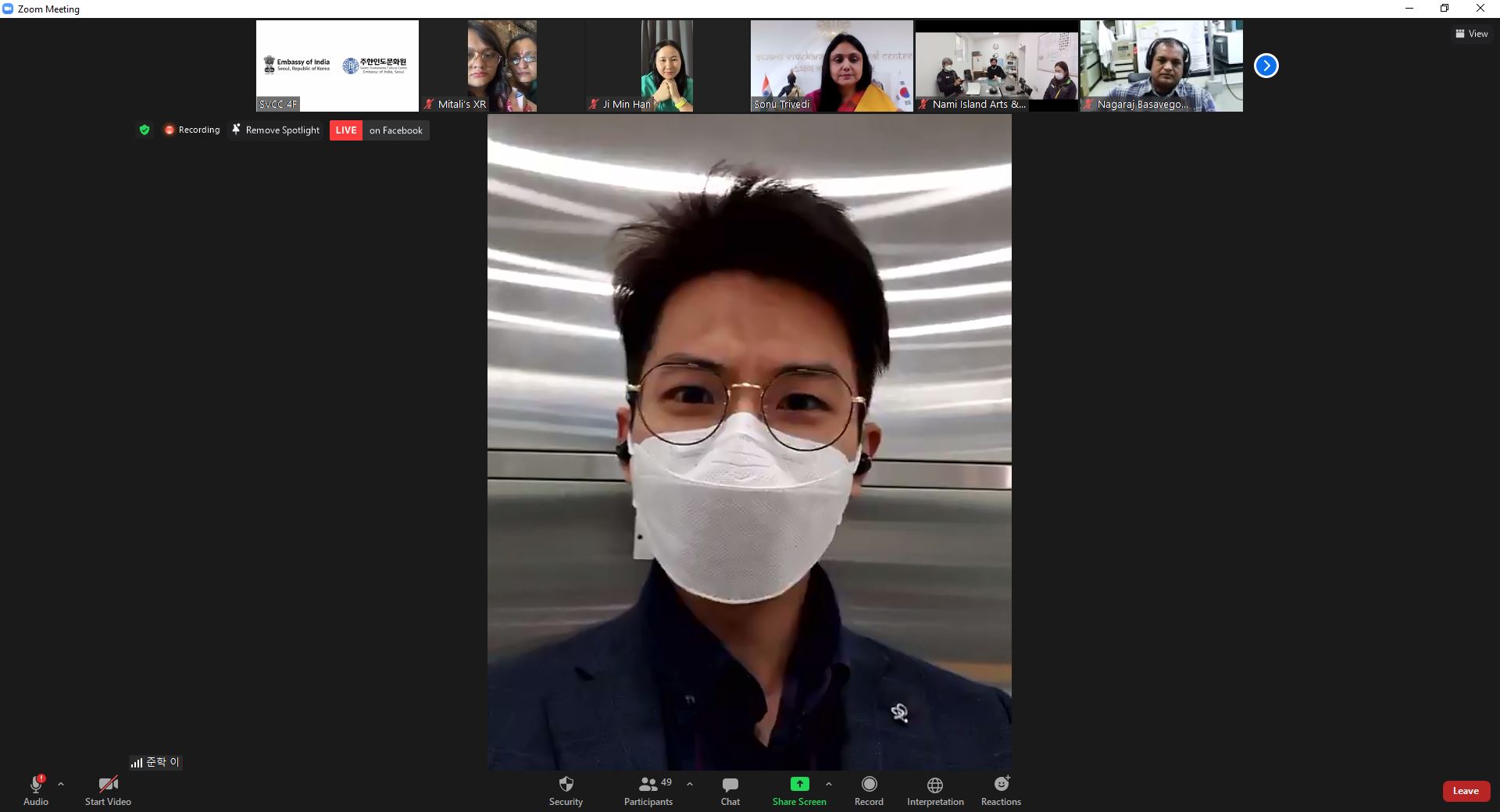Open the View layout menu
Viewport: 1500px width, 812px height.
[1471, 34]
